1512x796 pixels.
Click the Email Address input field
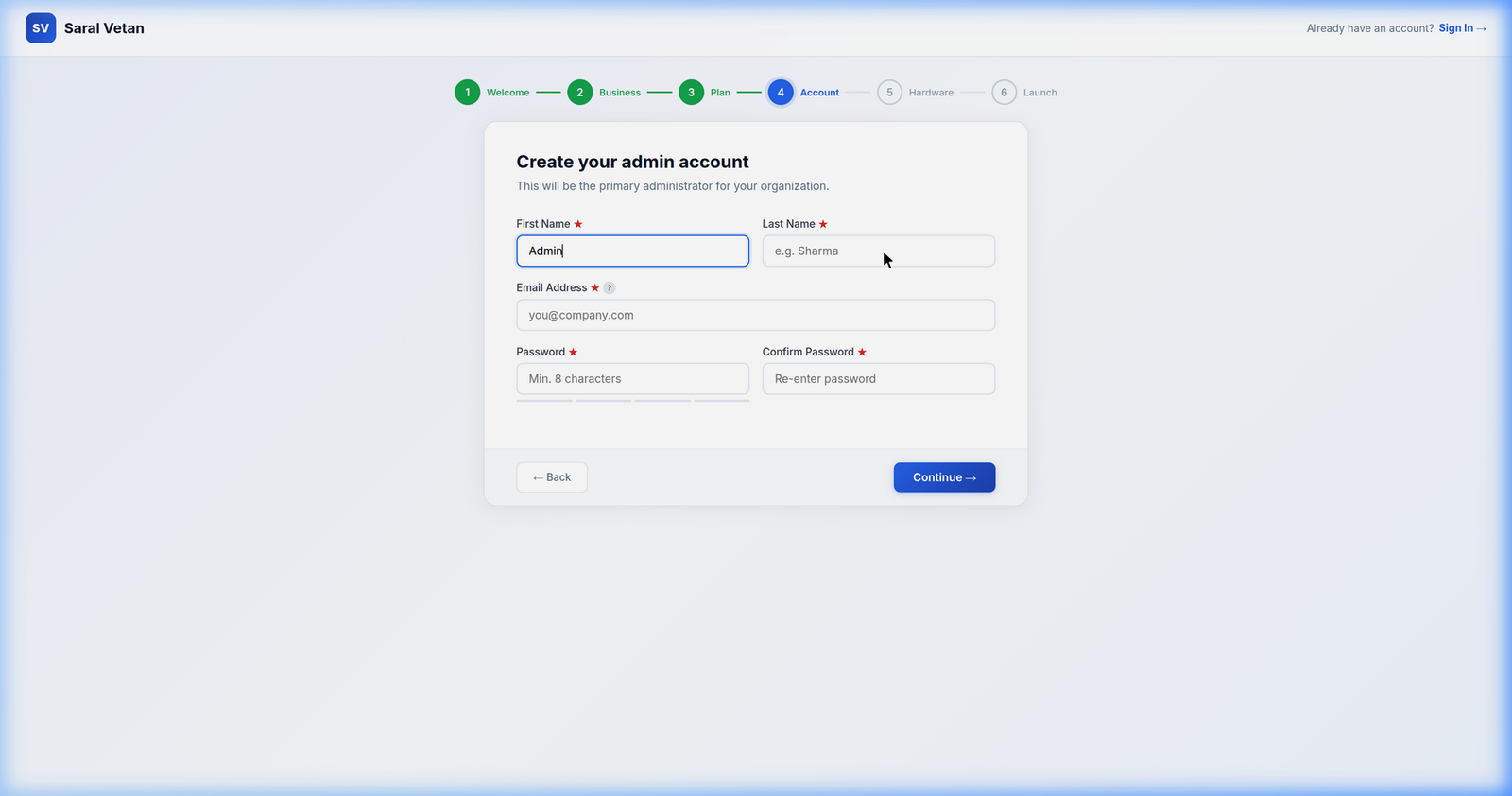(x=756, y=315)
